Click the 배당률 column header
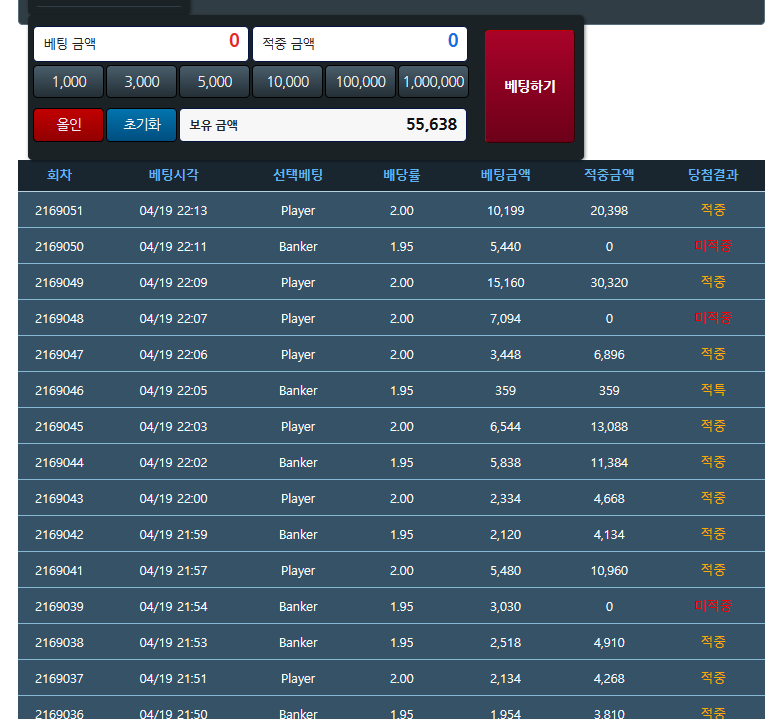This screenshot has height=719, width=779. [x=401, y=175]
